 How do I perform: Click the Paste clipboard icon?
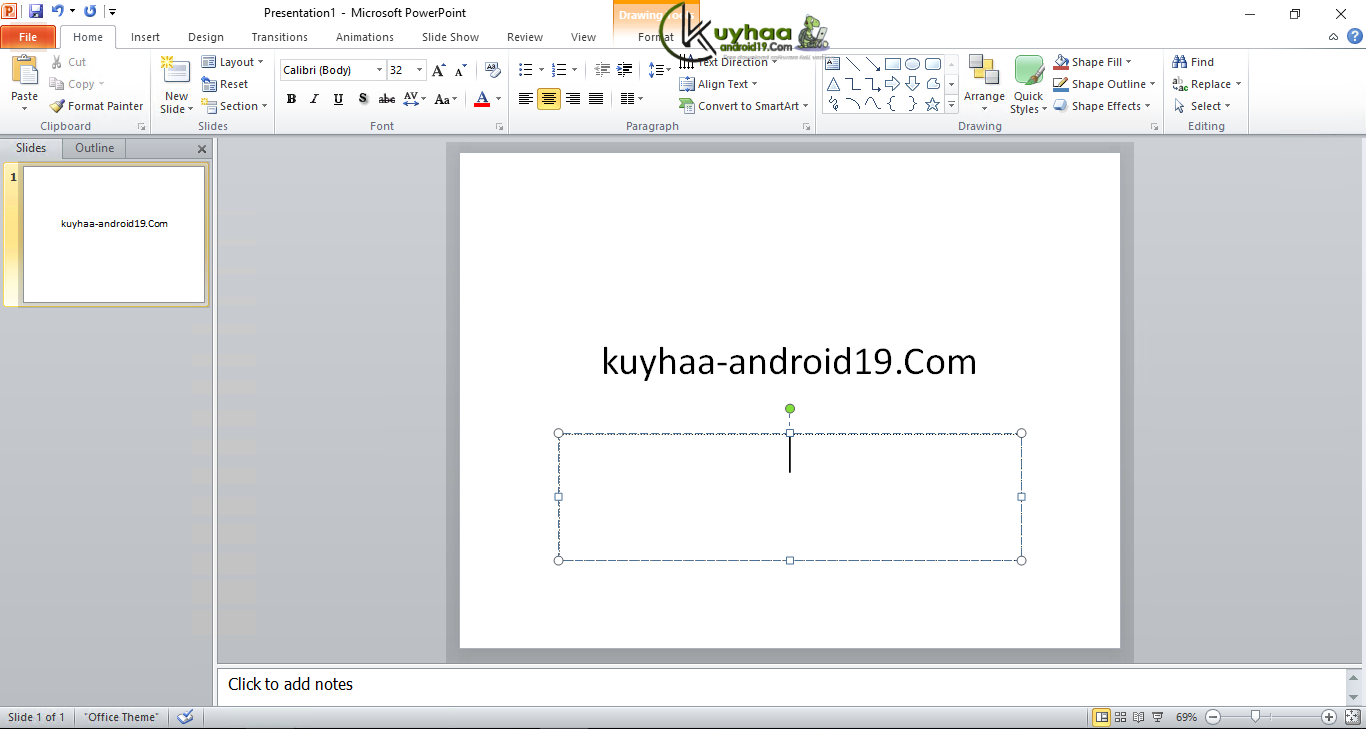[x=25, y=71]
